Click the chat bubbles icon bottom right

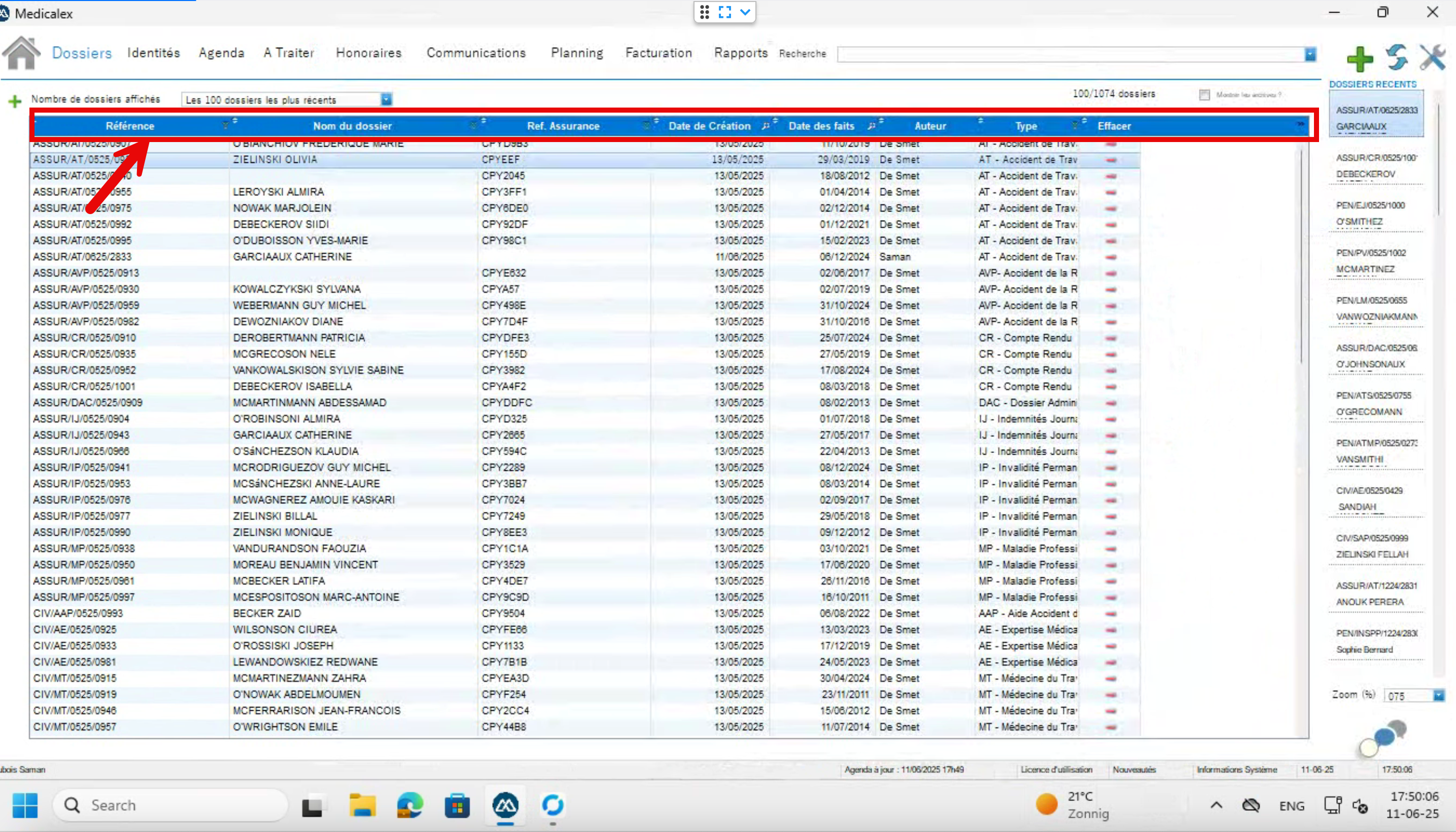pyautogui.click(x=1383, y=738)
